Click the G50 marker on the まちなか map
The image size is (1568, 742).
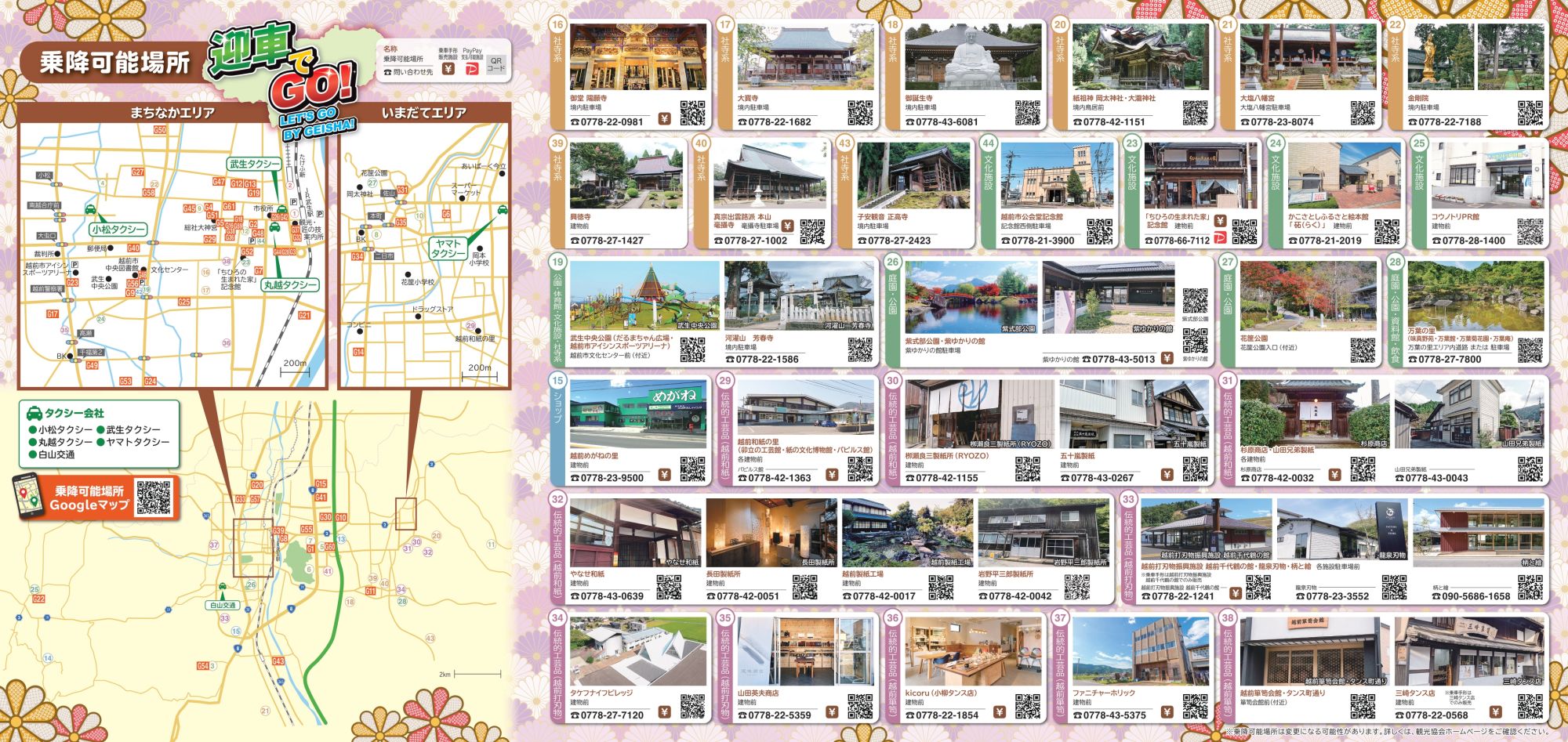tap(160, 129)
